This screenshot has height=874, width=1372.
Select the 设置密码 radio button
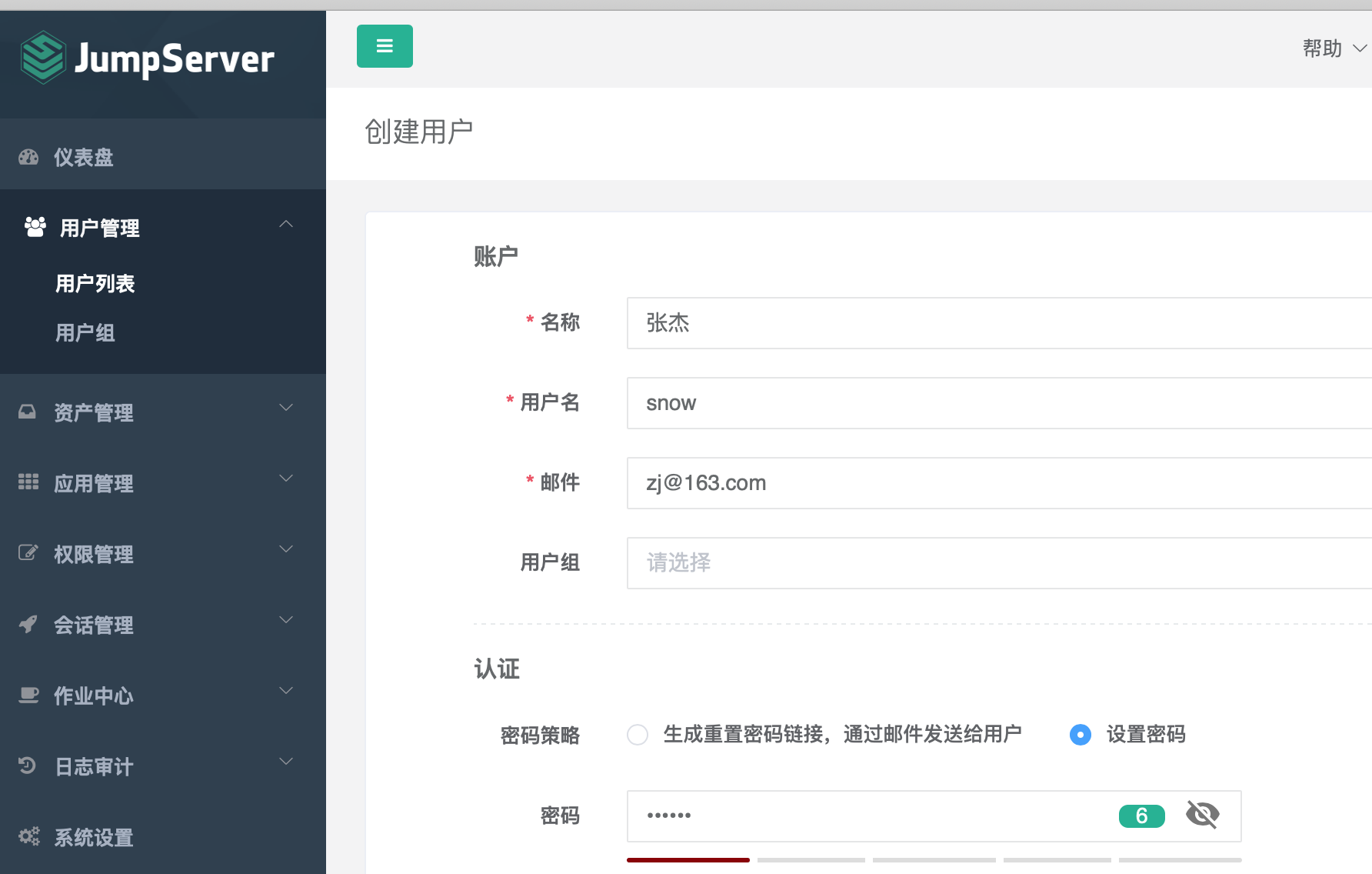(1081, 735)
